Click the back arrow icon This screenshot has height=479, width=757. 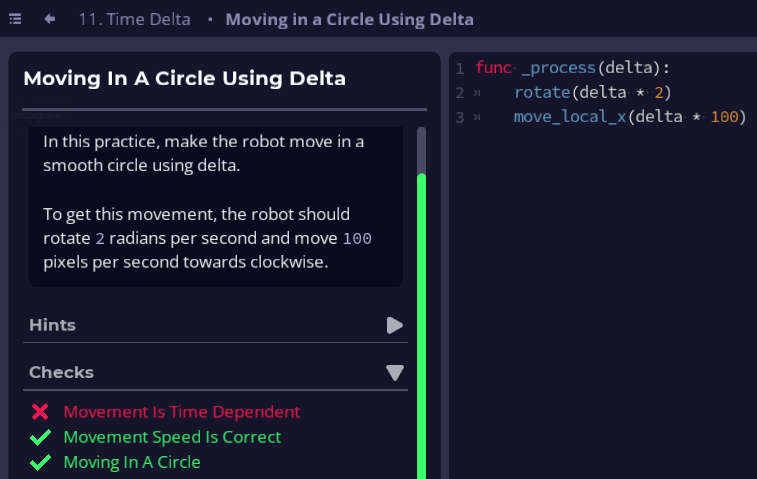(x=50, y=19)
